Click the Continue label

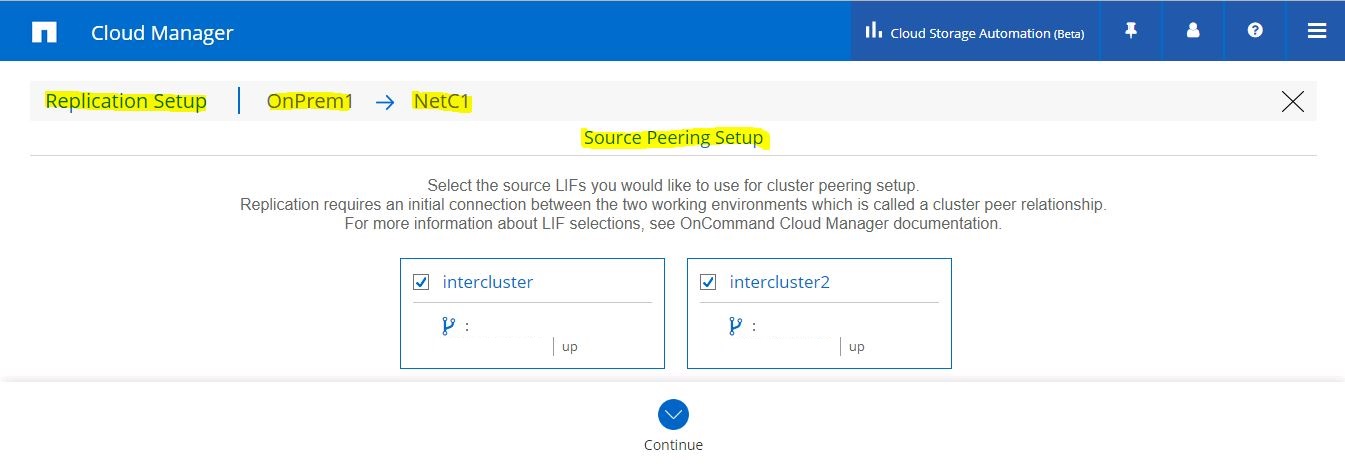[673, 445]
